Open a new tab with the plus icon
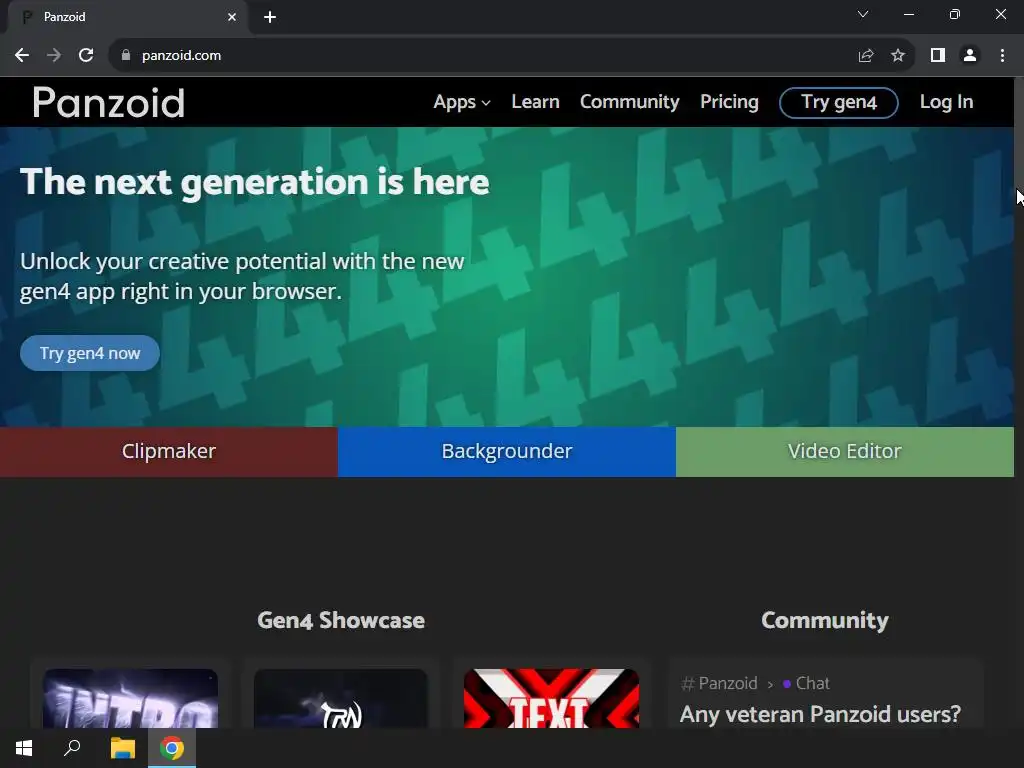Viewport: 1024px width, 768px height. [x=270, y=17]
